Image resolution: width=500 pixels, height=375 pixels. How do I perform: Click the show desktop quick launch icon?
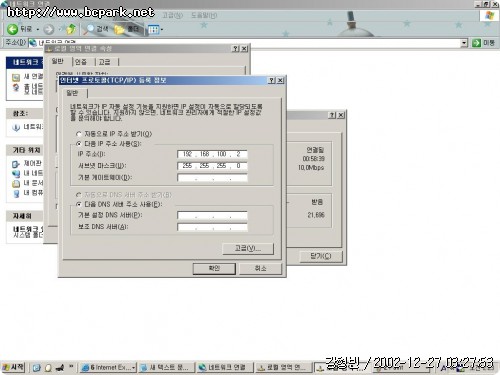pyautogui.click(x=60, y=368)
